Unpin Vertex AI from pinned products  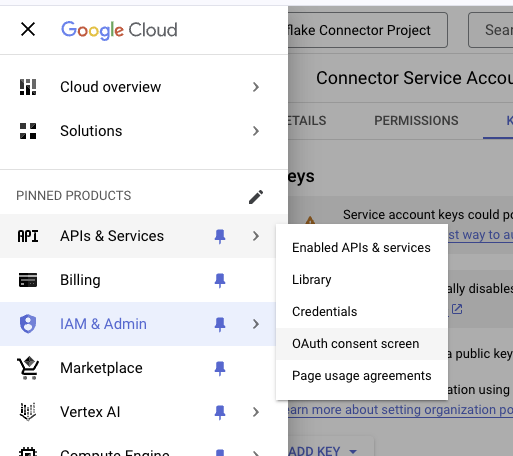(220, 412)
